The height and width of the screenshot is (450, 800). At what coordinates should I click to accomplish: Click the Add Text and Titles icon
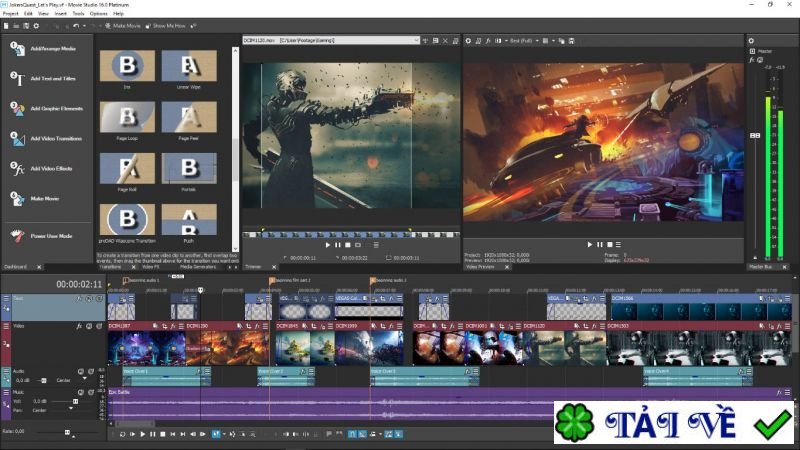[x=17, y=78]
